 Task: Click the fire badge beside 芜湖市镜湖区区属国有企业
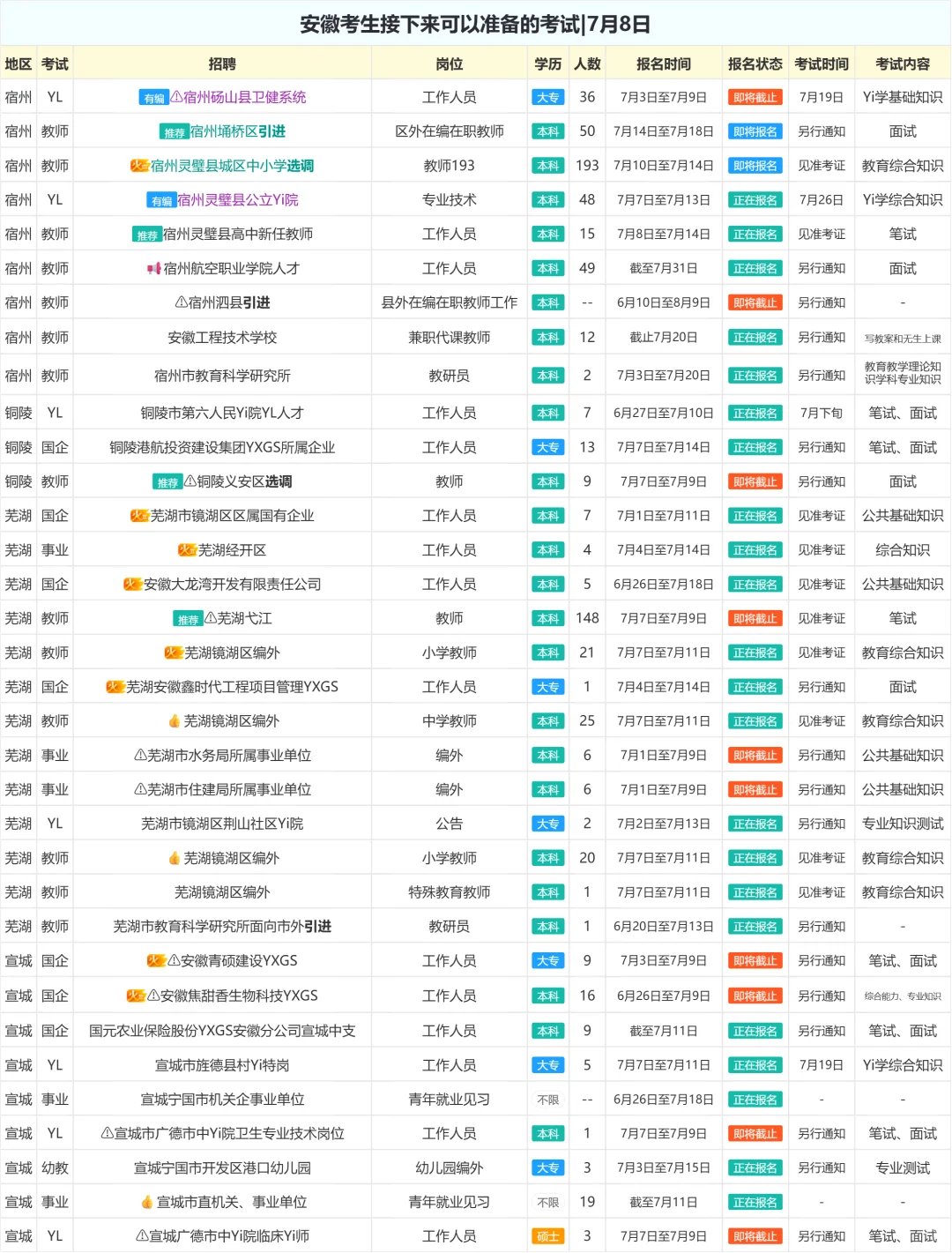pos(139,516)
